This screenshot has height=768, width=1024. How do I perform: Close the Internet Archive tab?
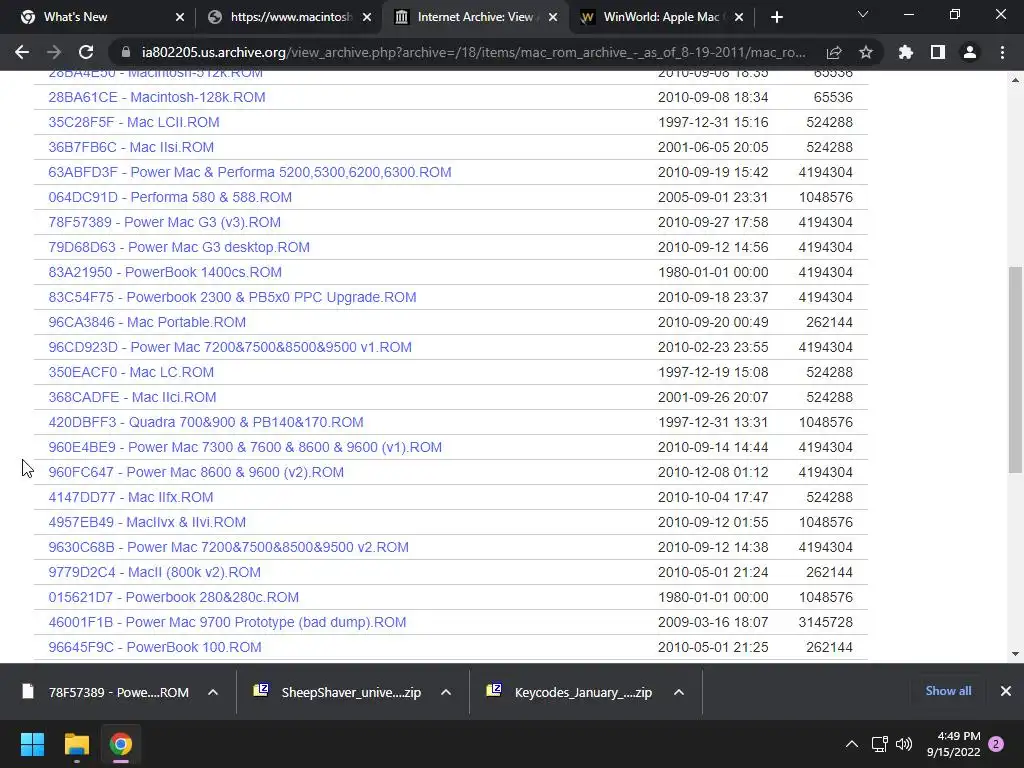pyautogui.click(x=553, y=17)
